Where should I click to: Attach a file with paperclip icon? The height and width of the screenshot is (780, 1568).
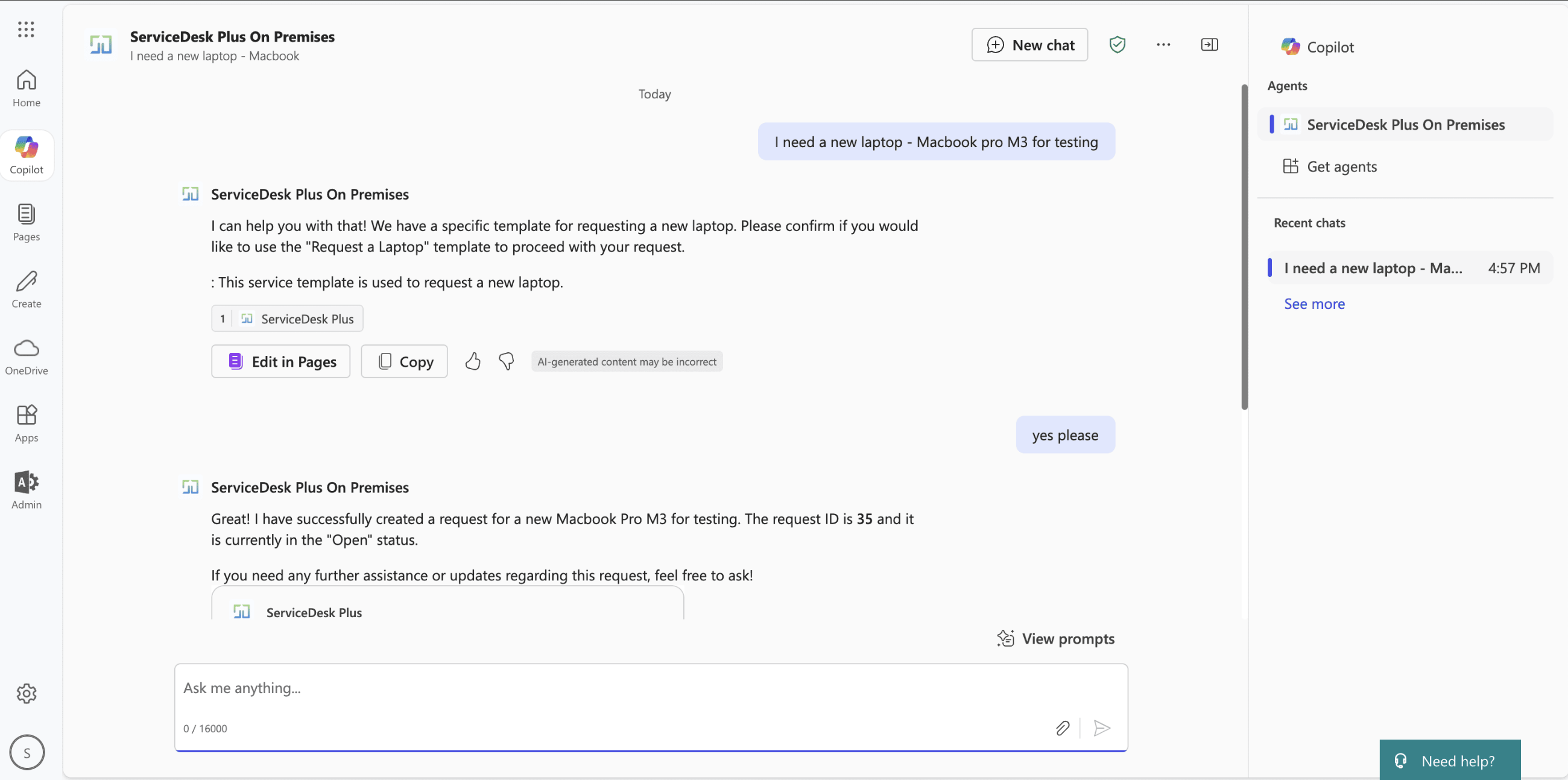[x=1062, y=728]
